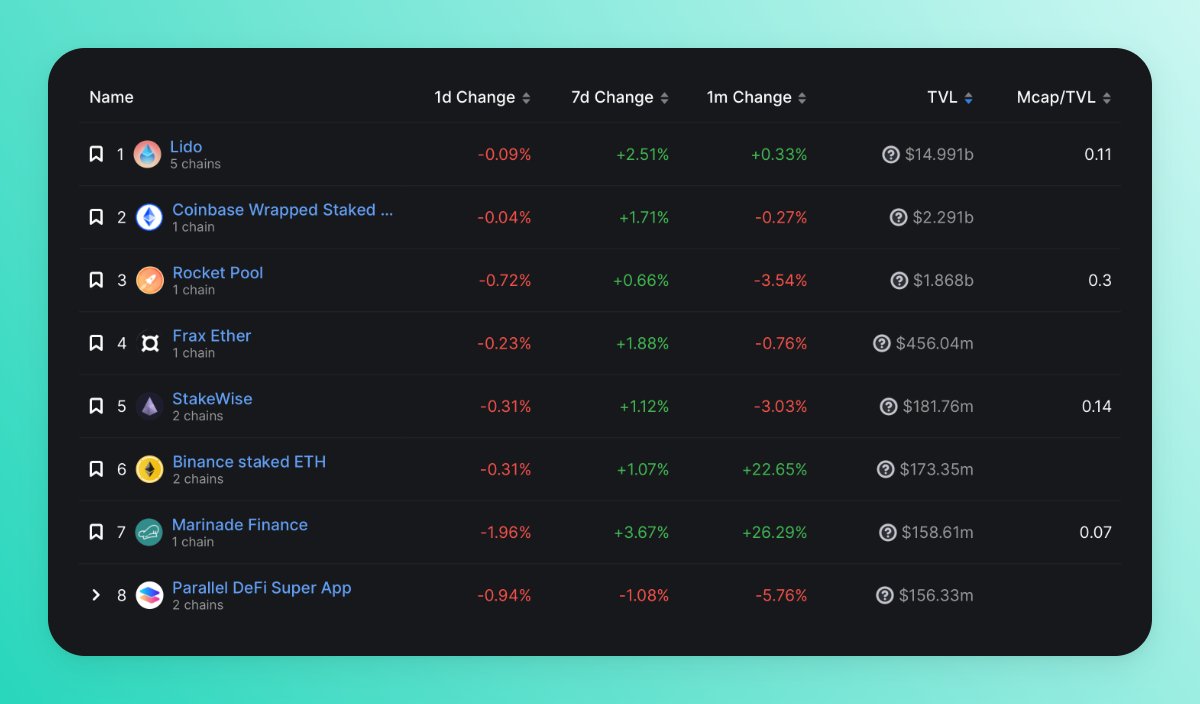The width and height of the screenshot is (1200, 704).
Task: Bookmark the StakeWise row
Action: pyautogui.click(x=96, y=406)
